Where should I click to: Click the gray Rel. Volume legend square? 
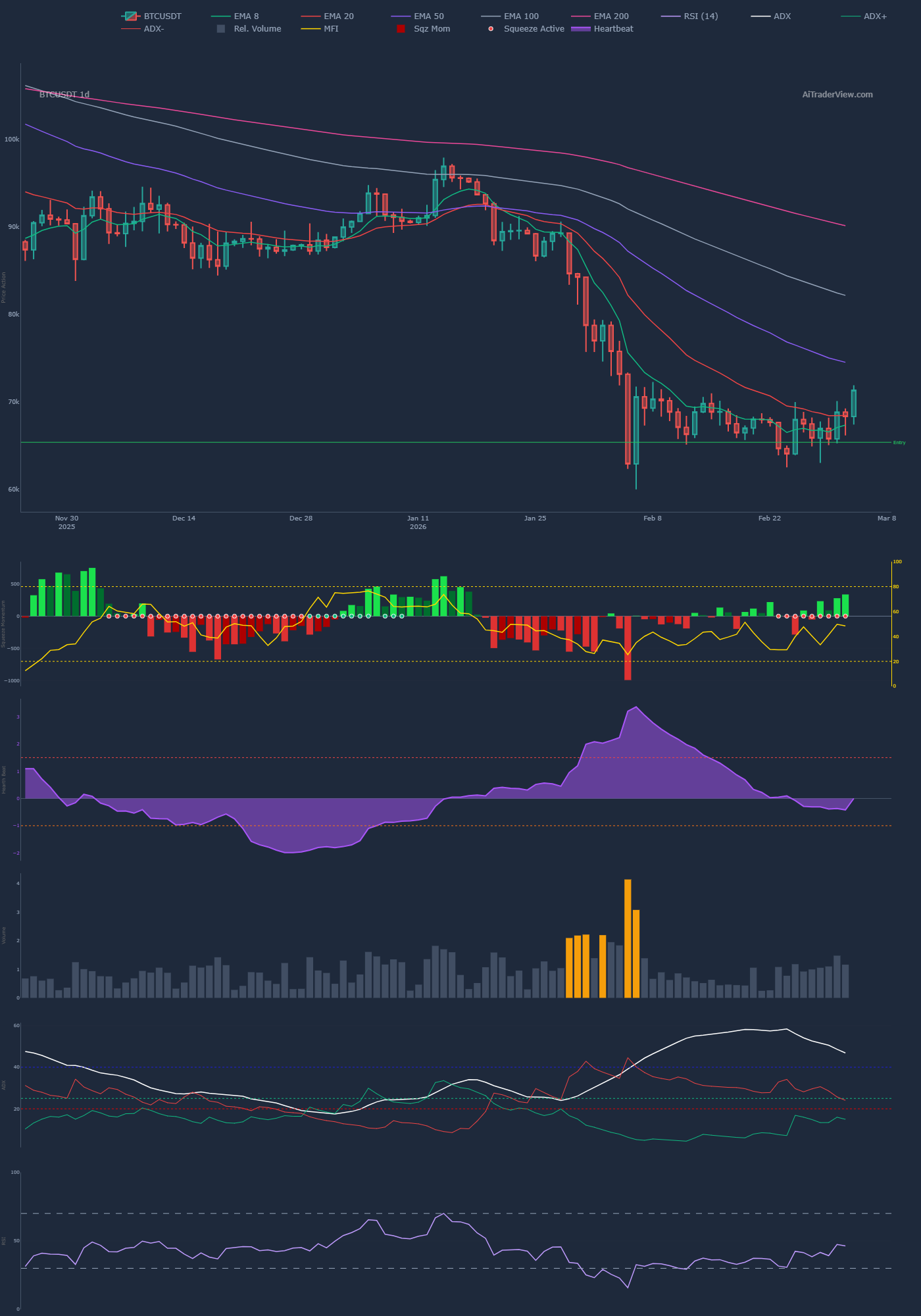(221, 29)
